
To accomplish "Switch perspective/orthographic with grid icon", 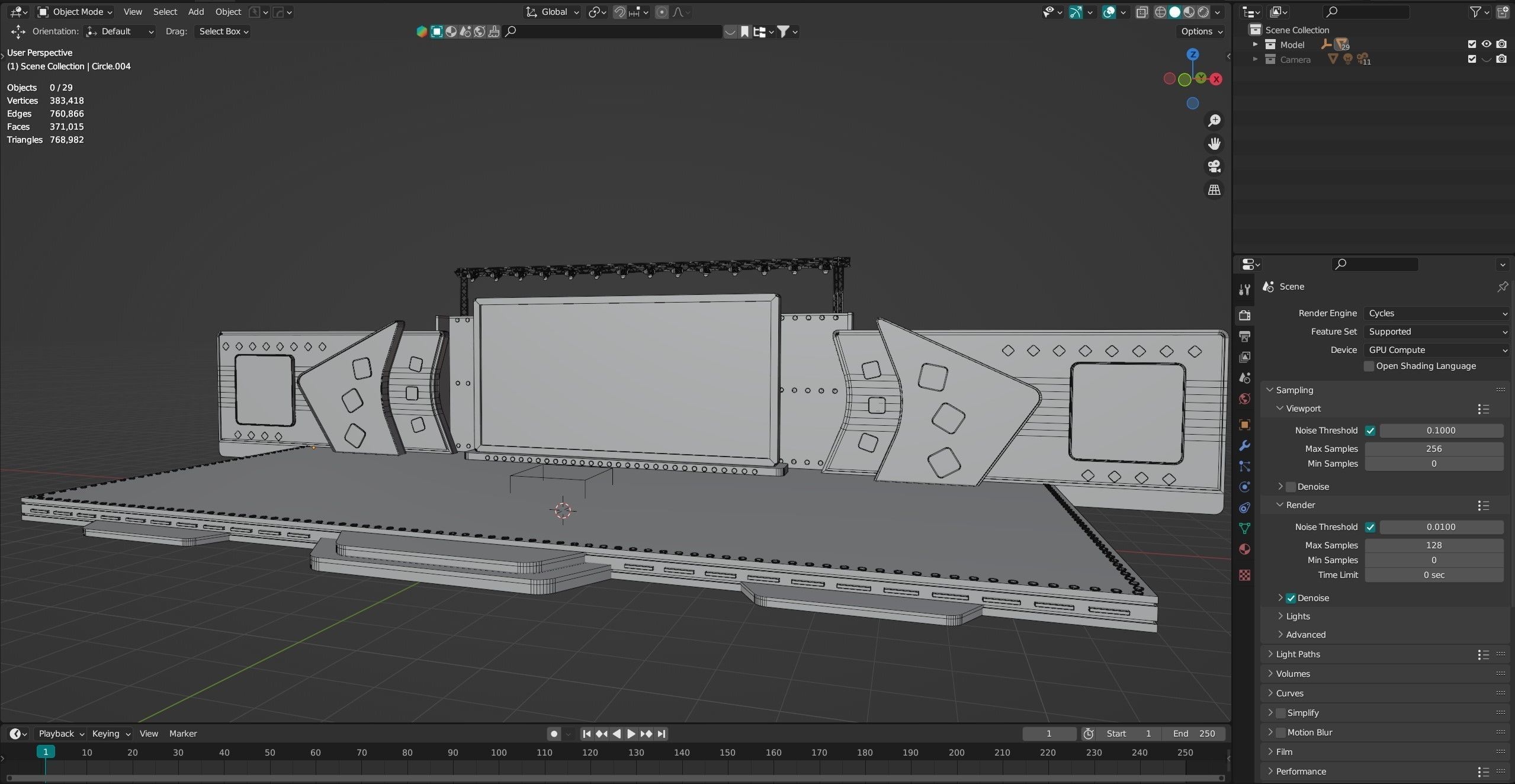I will coord(1214,190).
